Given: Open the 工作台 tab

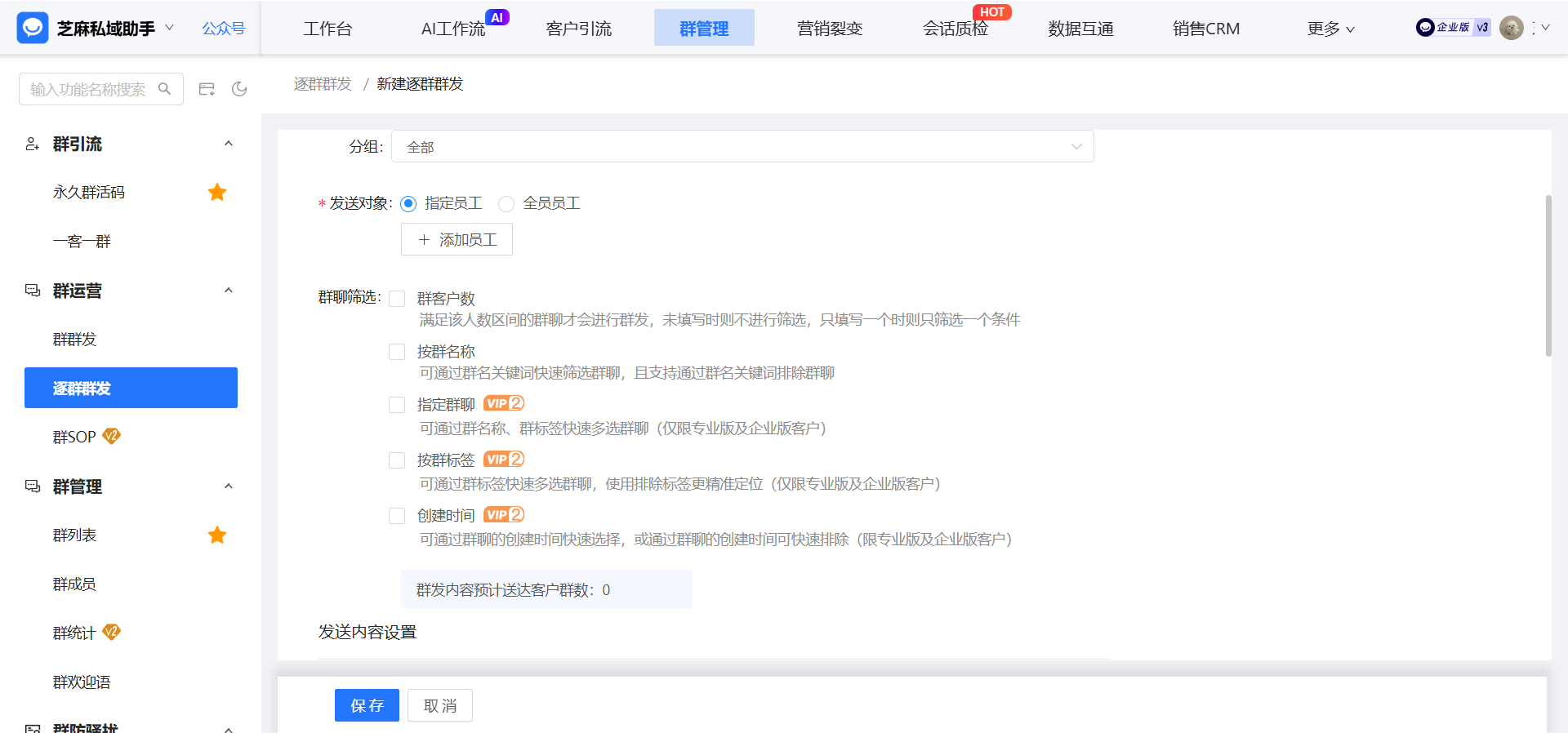Looking at the screenshot, I should click(x=327, y=29).
